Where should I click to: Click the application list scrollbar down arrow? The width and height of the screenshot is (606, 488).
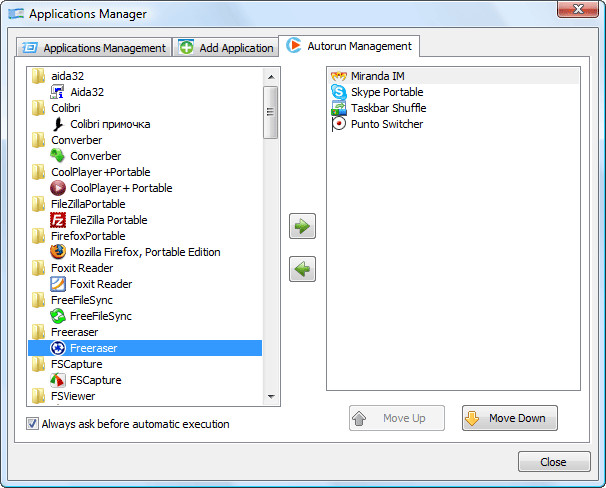271,396
